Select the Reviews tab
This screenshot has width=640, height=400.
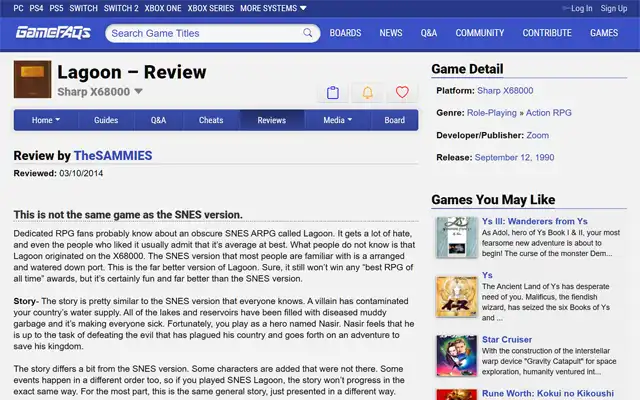click(x=271, y=120)
